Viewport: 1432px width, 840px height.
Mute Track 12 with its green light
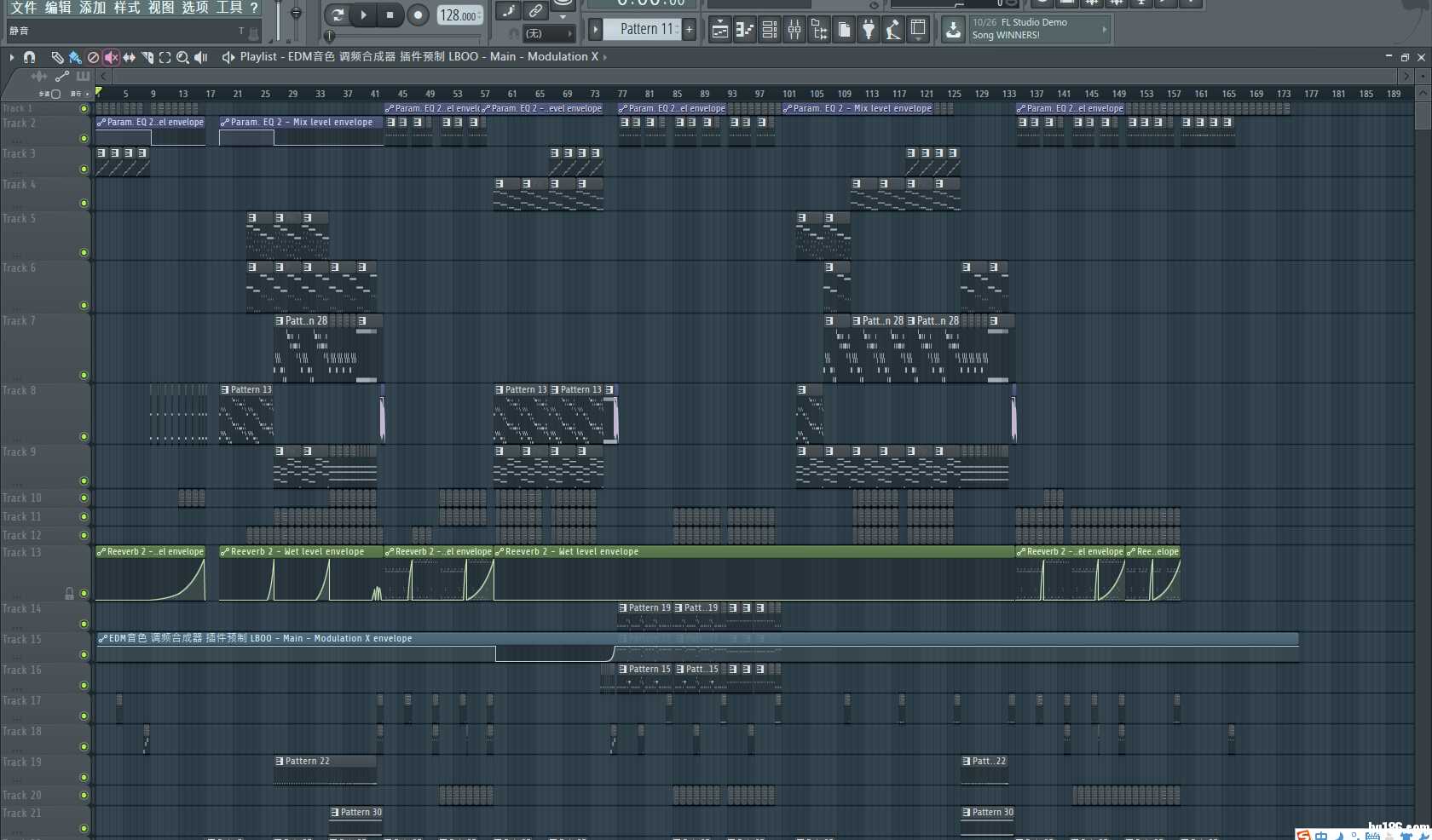(x=84, y=535)
